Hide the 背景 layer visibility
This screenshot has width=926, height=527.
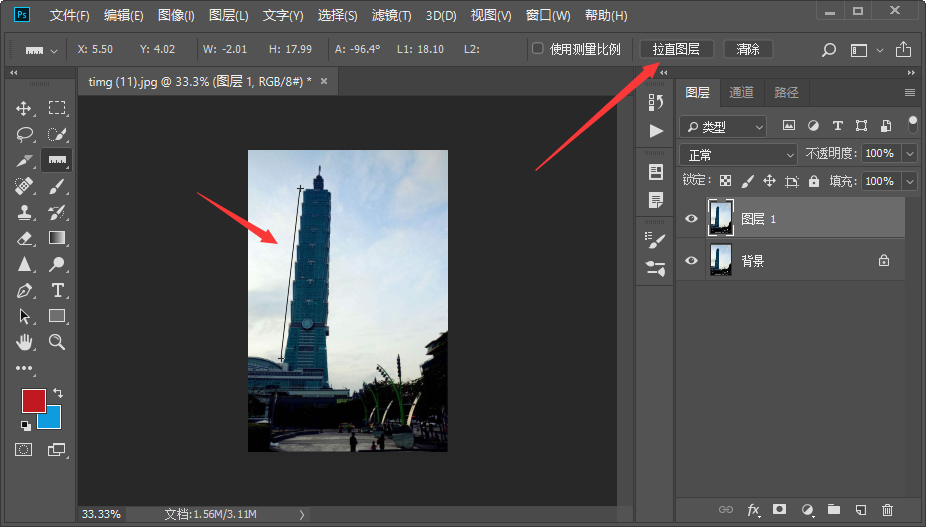tap(691, 261)
